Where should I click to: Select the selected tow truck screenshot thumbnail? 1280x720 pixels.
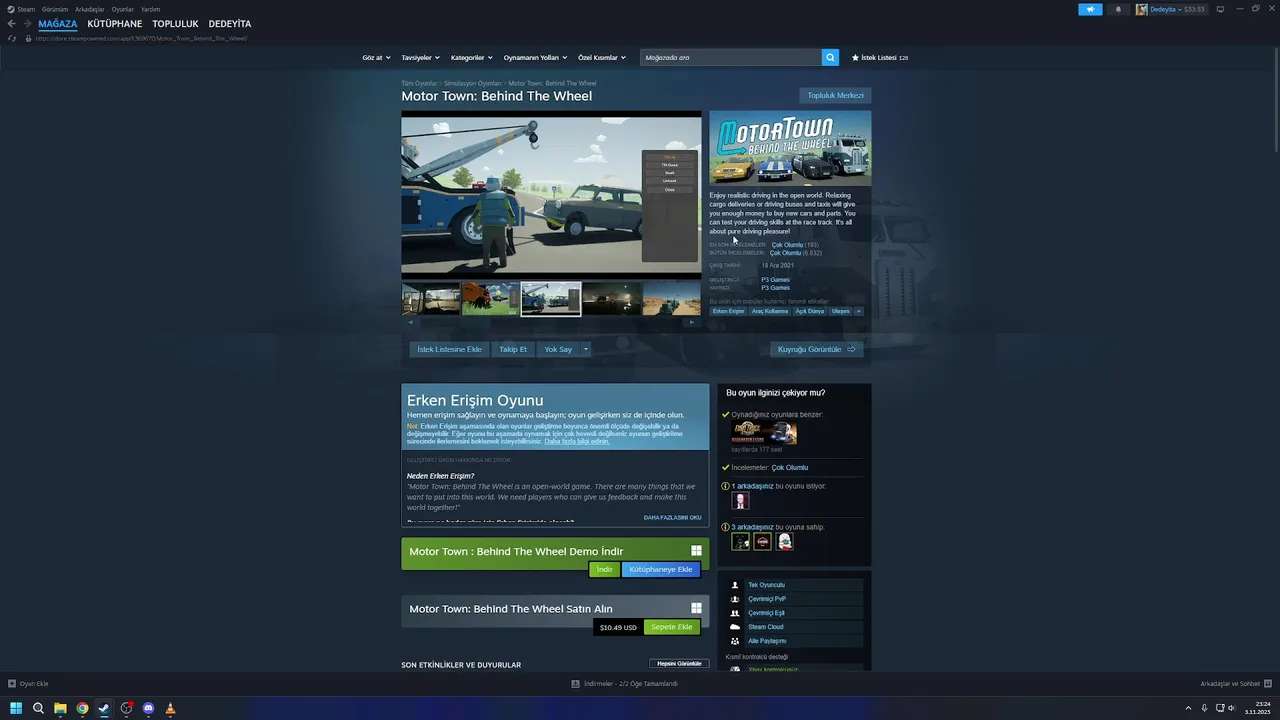click(x=551, y=298)
